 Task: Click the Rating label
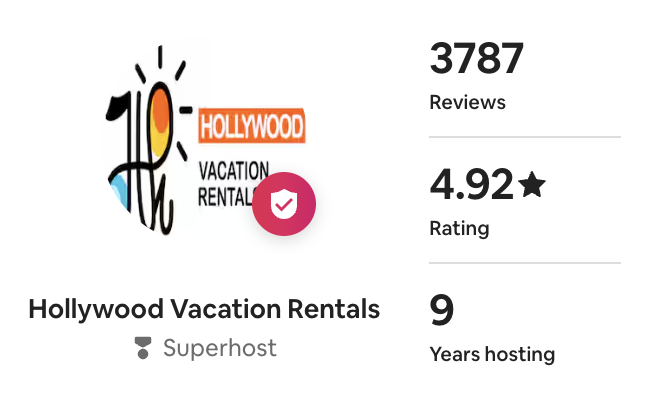(460, 228)
